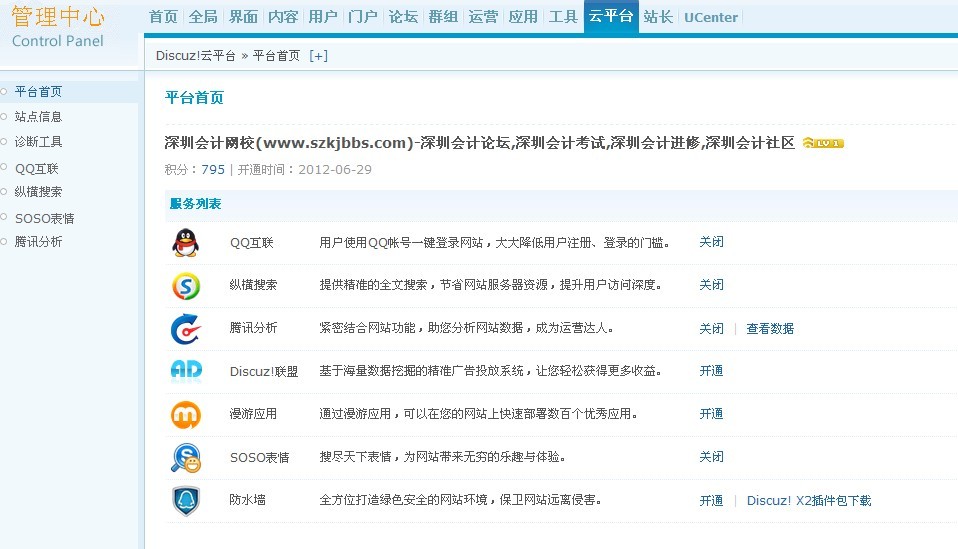Click the Discuz!云平台 breadcrumb text

click(196, 56)
